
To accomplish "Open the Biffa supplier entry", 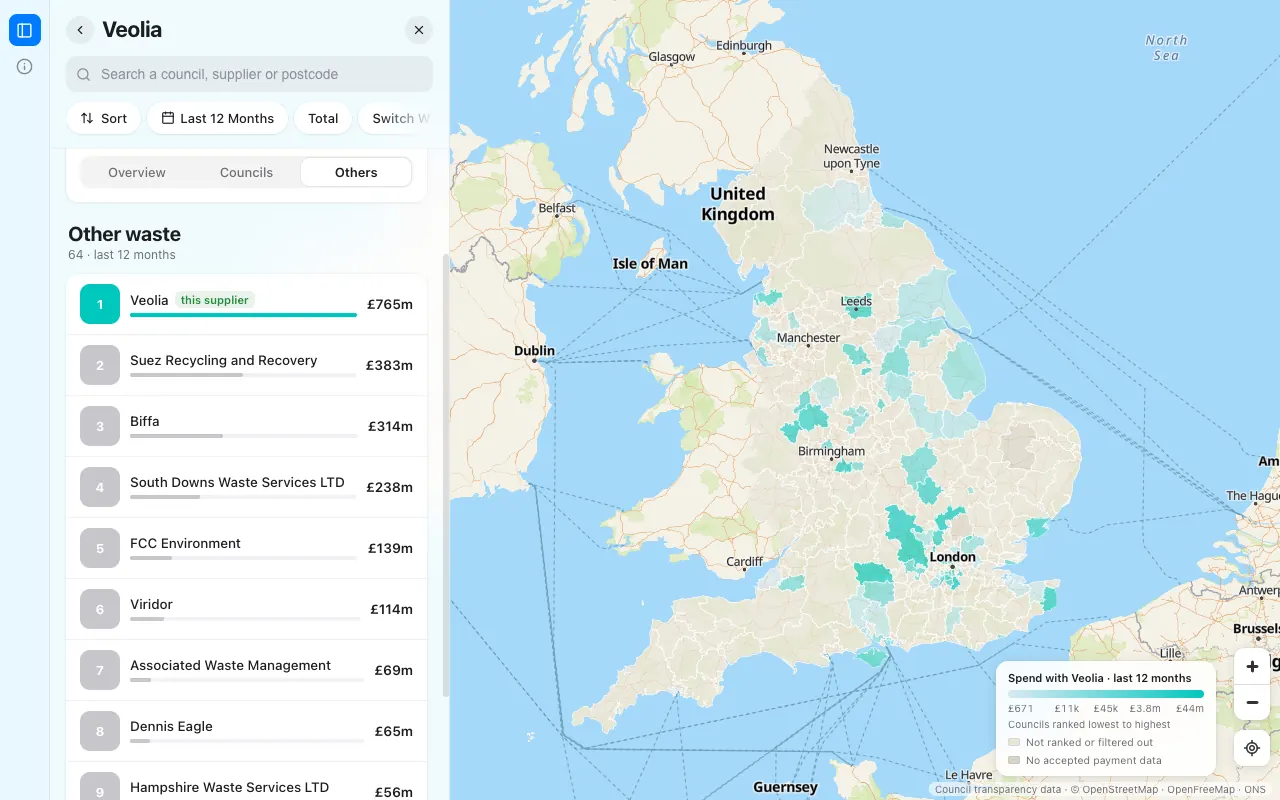I will point(246,426).
